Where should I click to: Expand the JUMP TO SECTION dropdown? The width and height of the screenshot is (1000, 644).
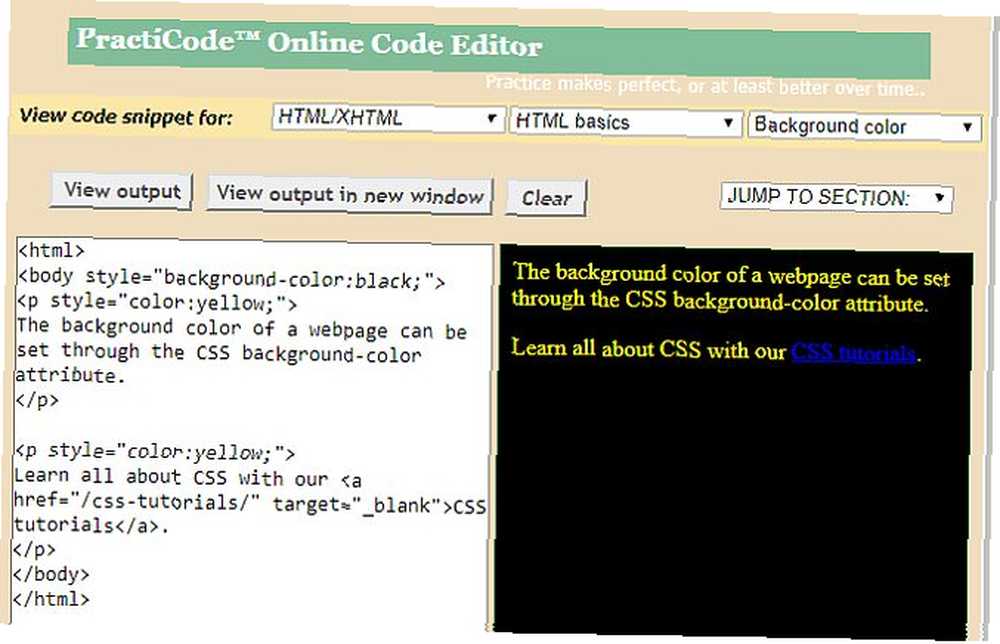[836, 197]
